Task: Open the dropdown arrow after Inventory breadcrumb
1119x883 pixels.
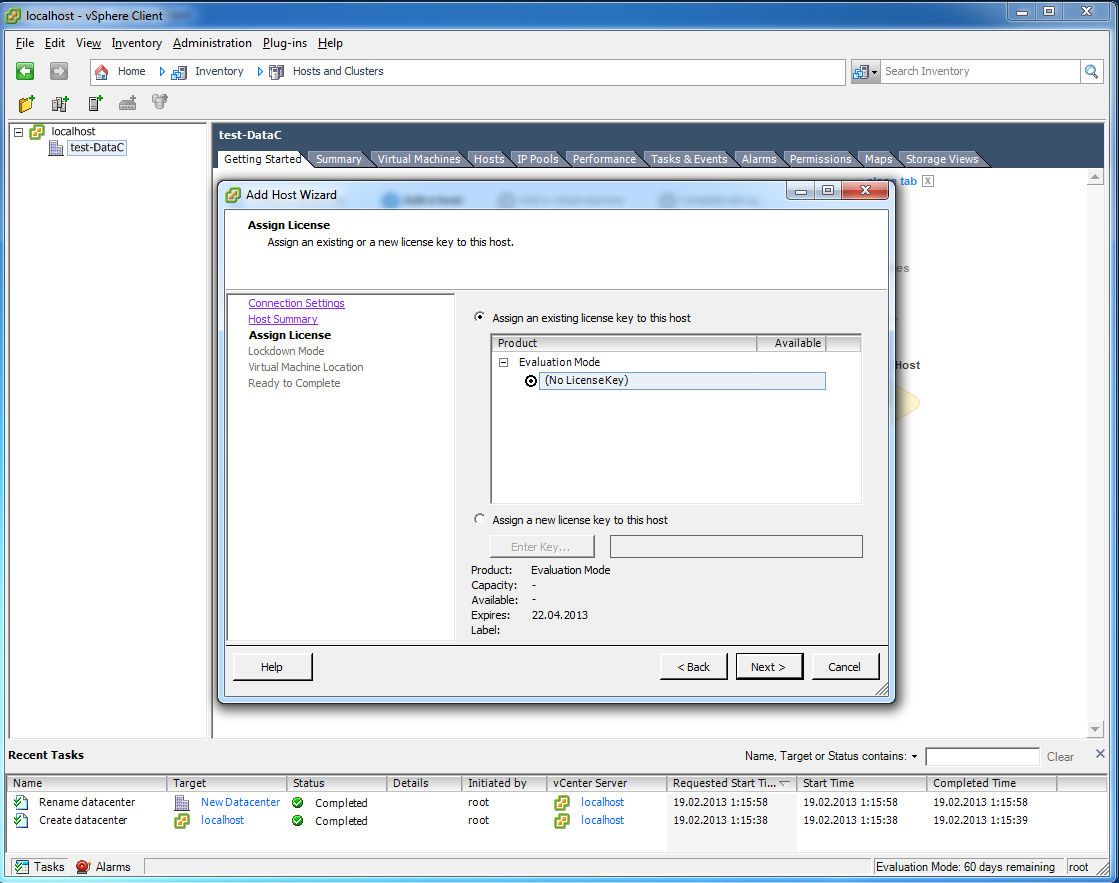Action: tap(260, 71)
